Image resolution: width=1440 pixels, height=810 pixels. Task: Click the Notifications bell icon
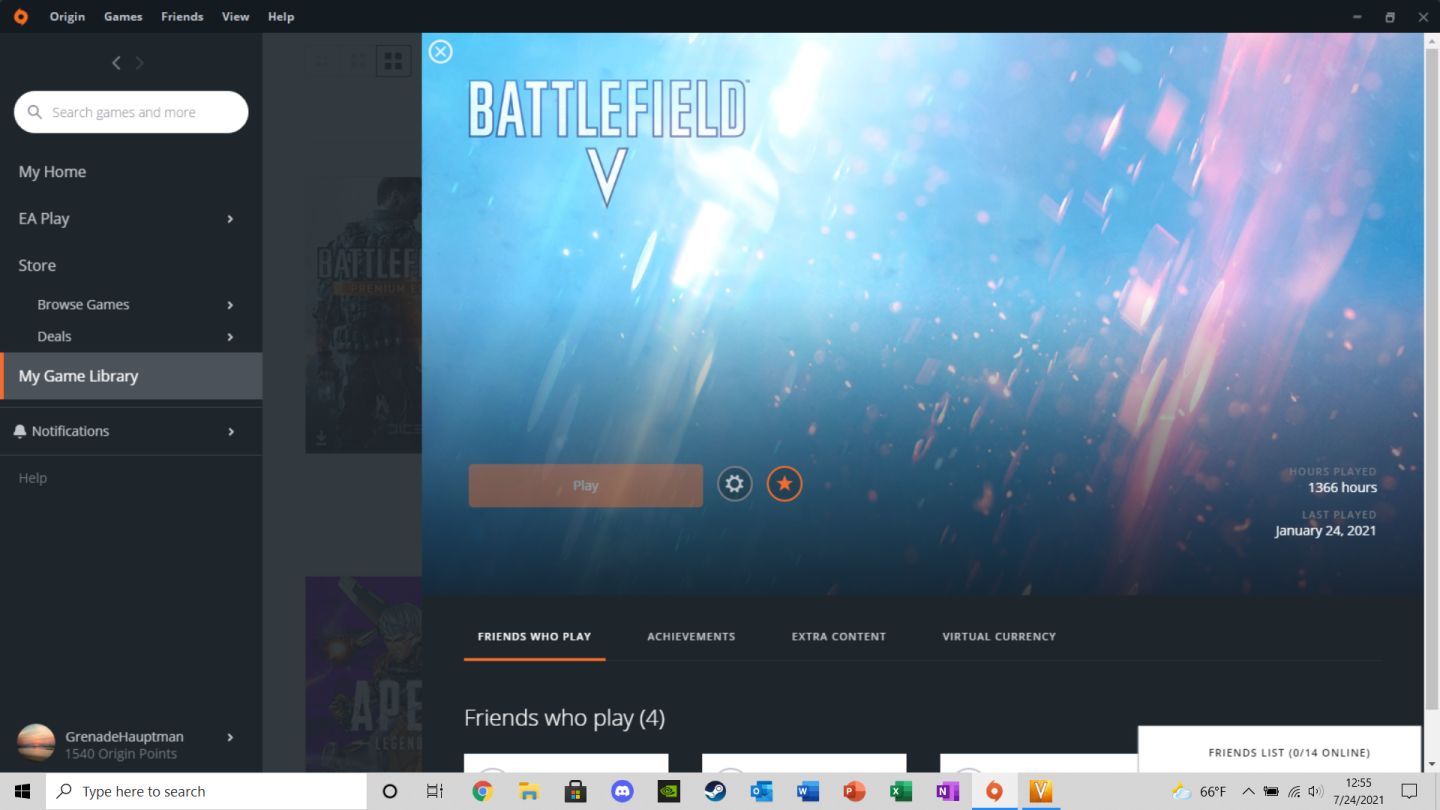pos(20,431)
